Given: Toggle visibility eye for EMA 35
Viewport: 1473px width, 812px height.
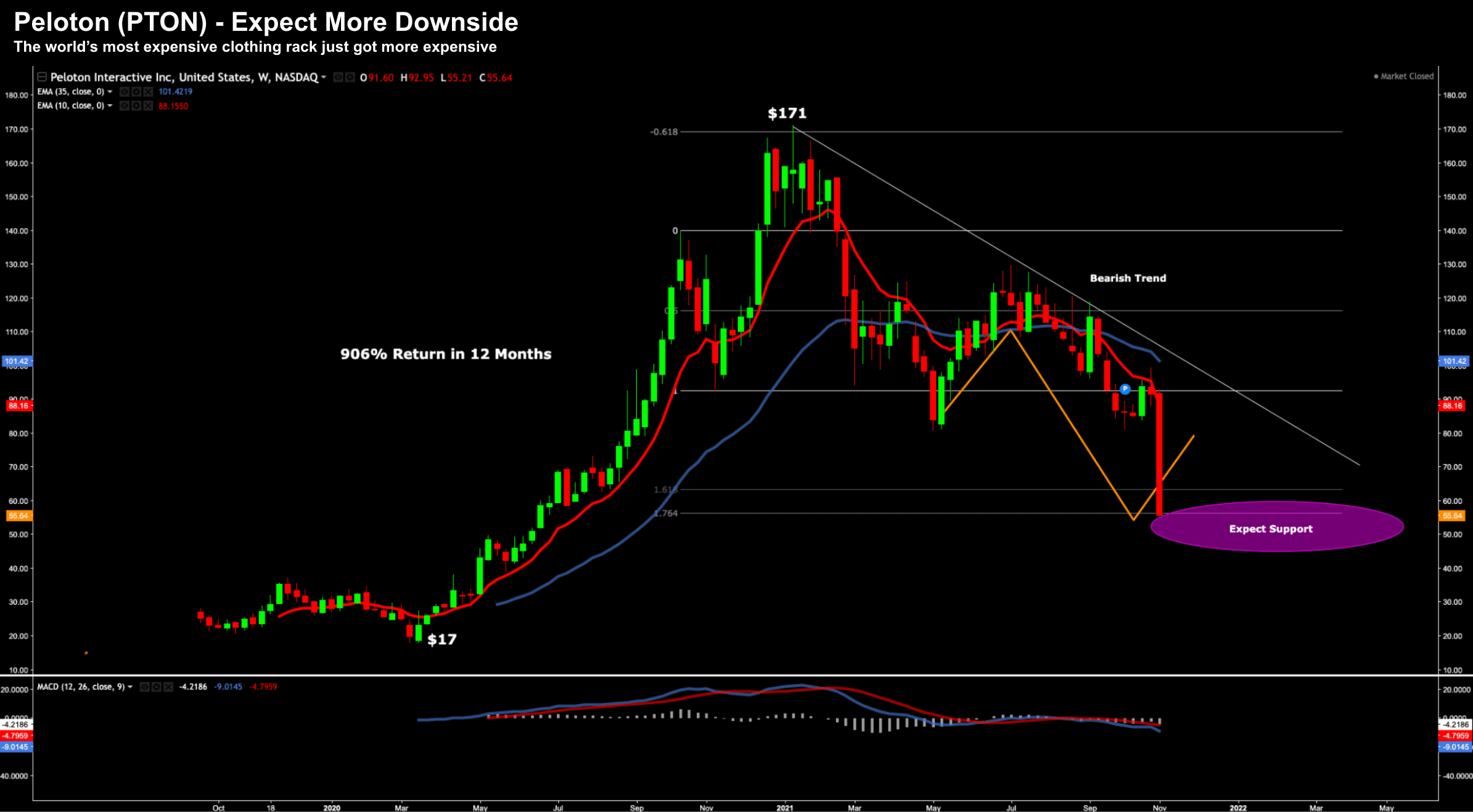Looking at the screenshot, I should [124, 91].
